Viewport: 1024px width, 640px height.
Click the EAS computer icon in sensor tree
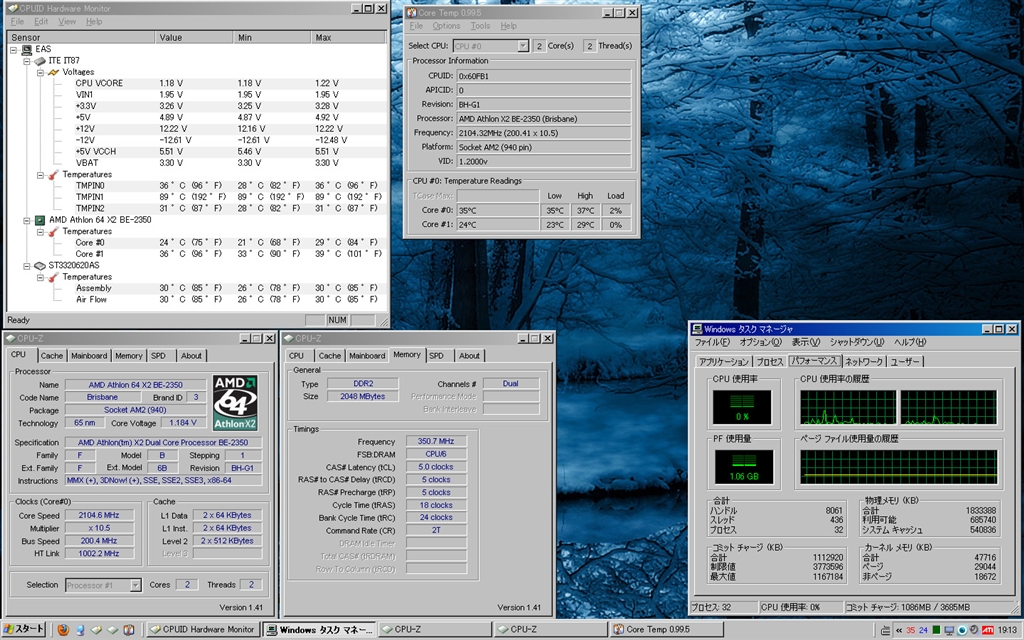pos(26,49)
